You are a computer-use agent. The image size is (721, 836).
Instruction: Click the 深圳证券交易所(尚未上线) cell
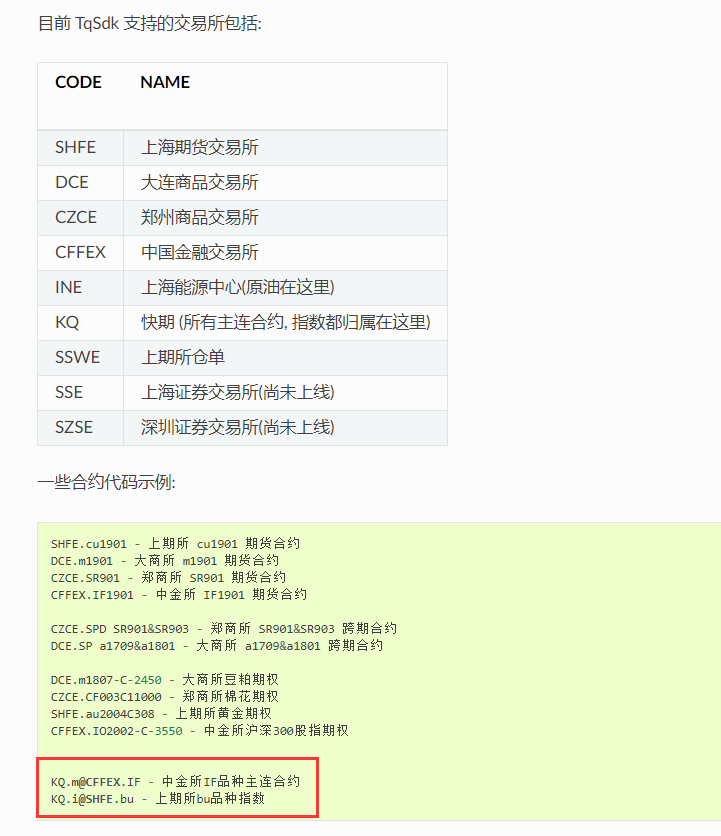[x=285, y=428]
